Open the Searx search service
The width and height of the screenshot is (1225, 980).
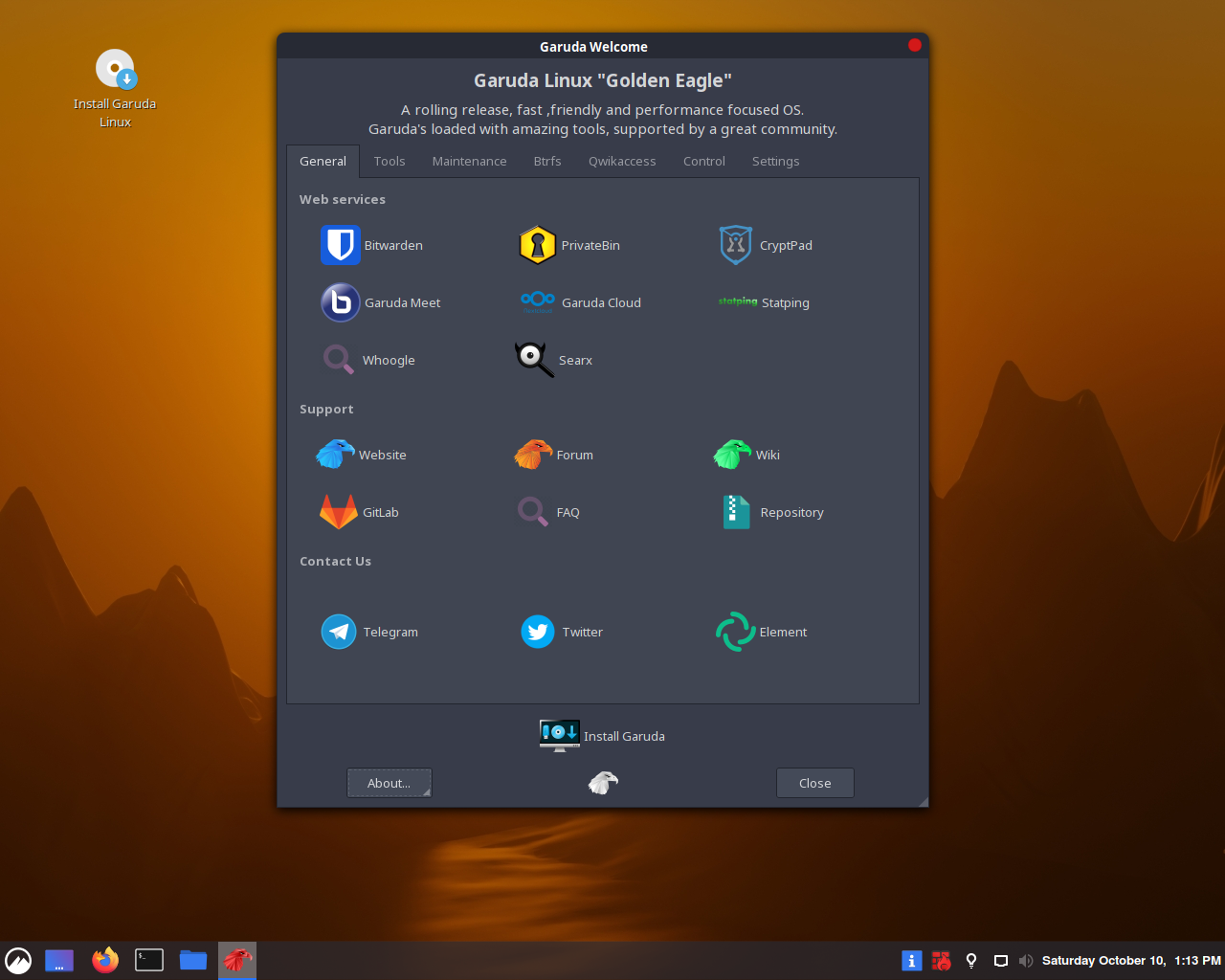[554, 360]
